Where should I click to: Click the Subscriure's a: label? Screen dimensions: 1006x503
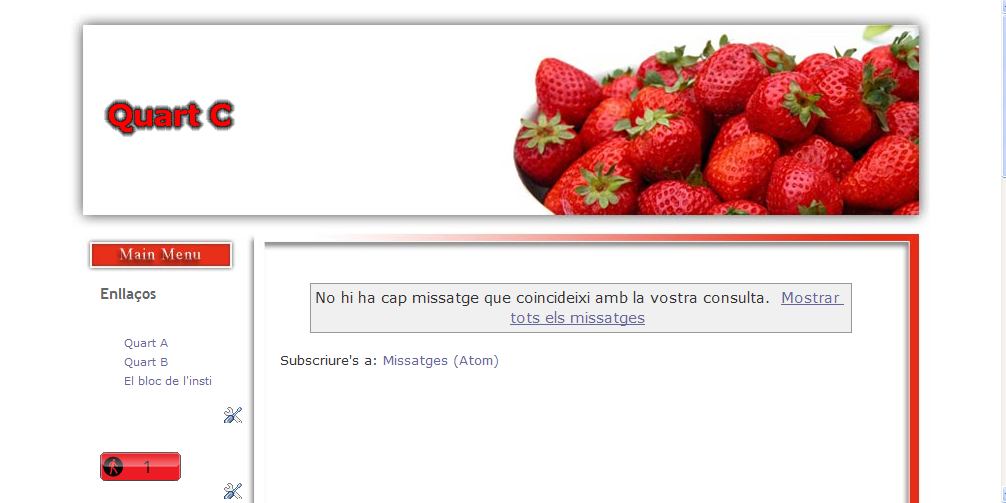click(329, 361)
